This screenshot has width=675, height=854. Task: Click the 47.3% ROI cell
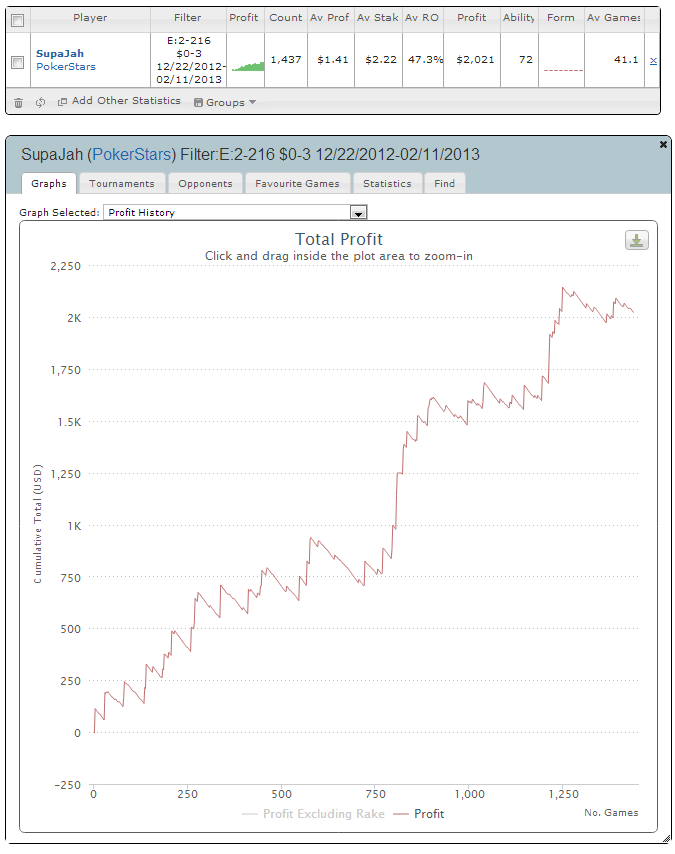(x=424, y=60)
